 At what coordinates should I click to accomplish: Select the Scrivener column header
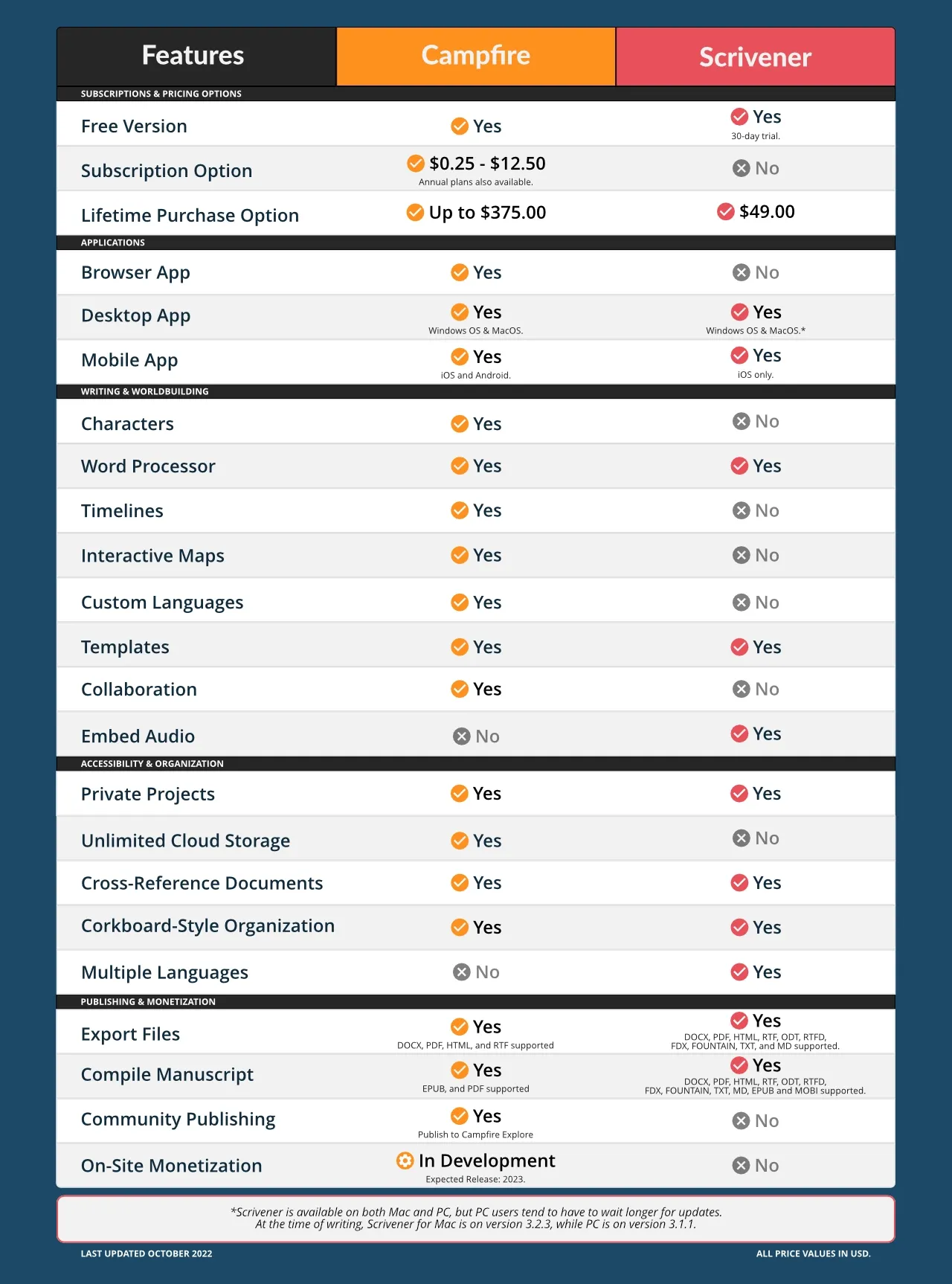(x=755, y=57)
